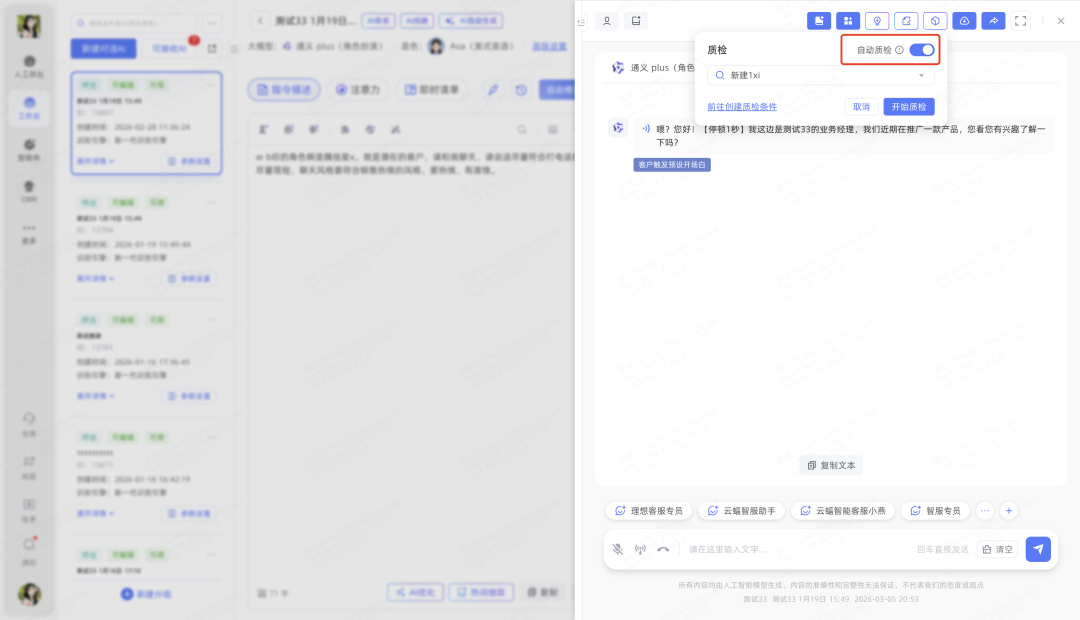This screenshot has height=620, width=1080.
Task: Enter fullscreen using the expand icon
Action: [1021, 21]
